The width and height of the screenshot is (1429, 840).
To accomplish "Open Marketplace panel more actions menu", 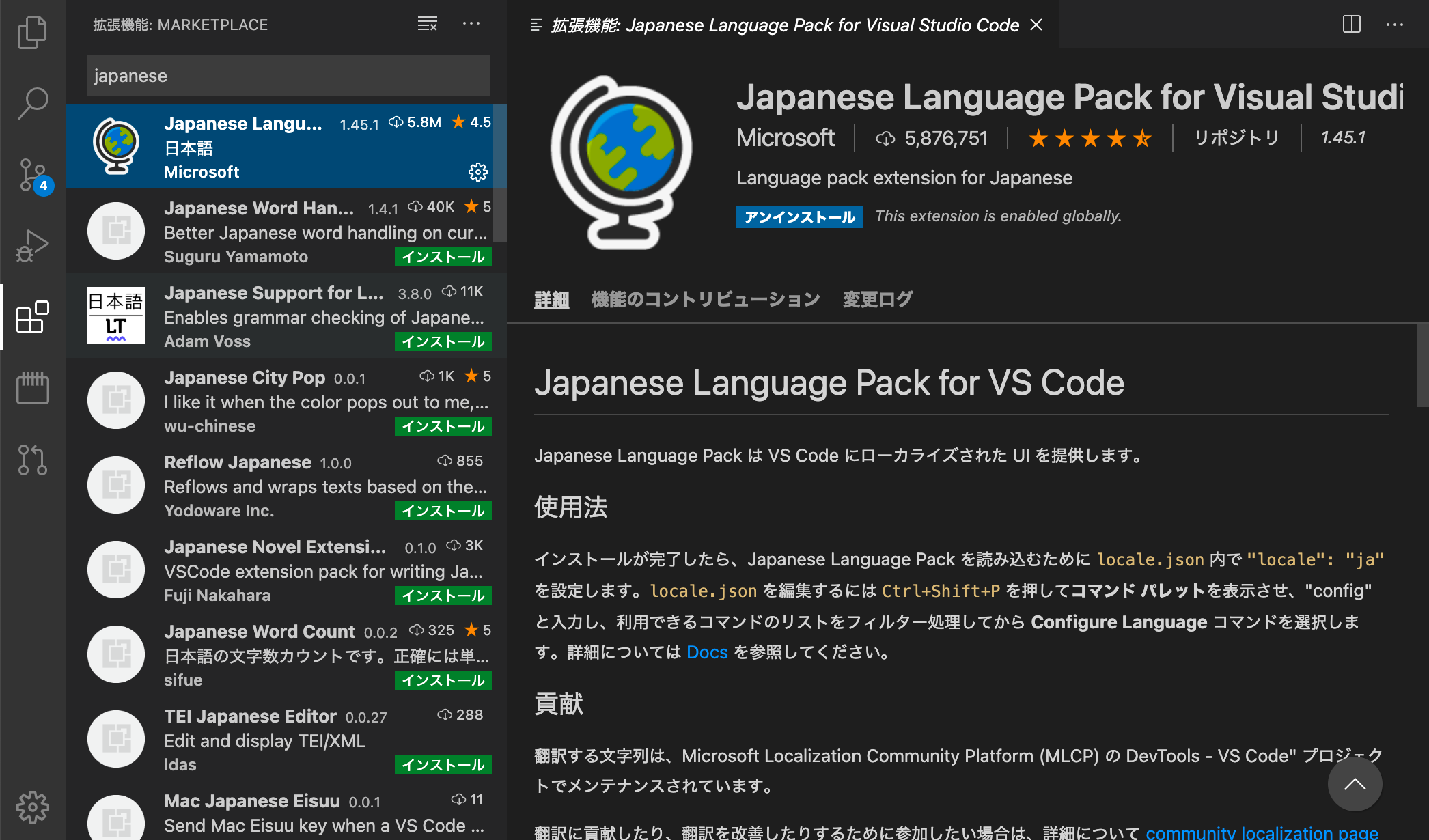I will tap(471, 25).
